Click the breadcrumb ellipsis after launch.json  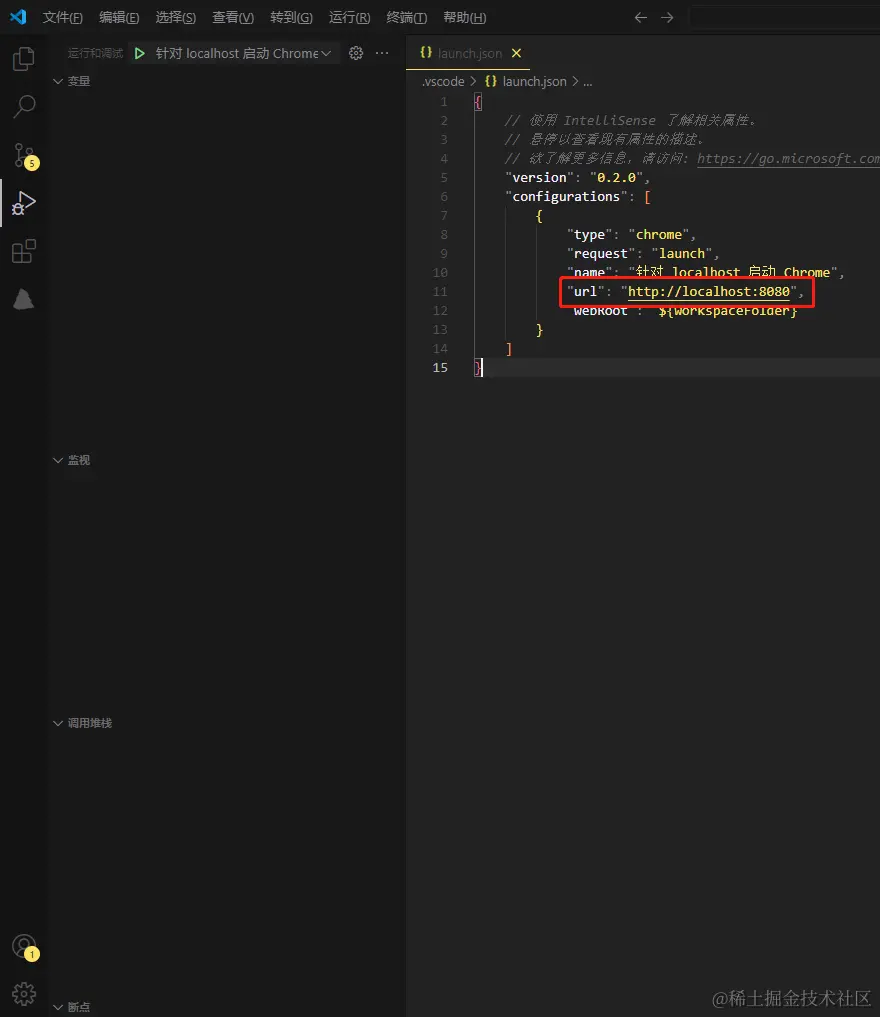588,82
